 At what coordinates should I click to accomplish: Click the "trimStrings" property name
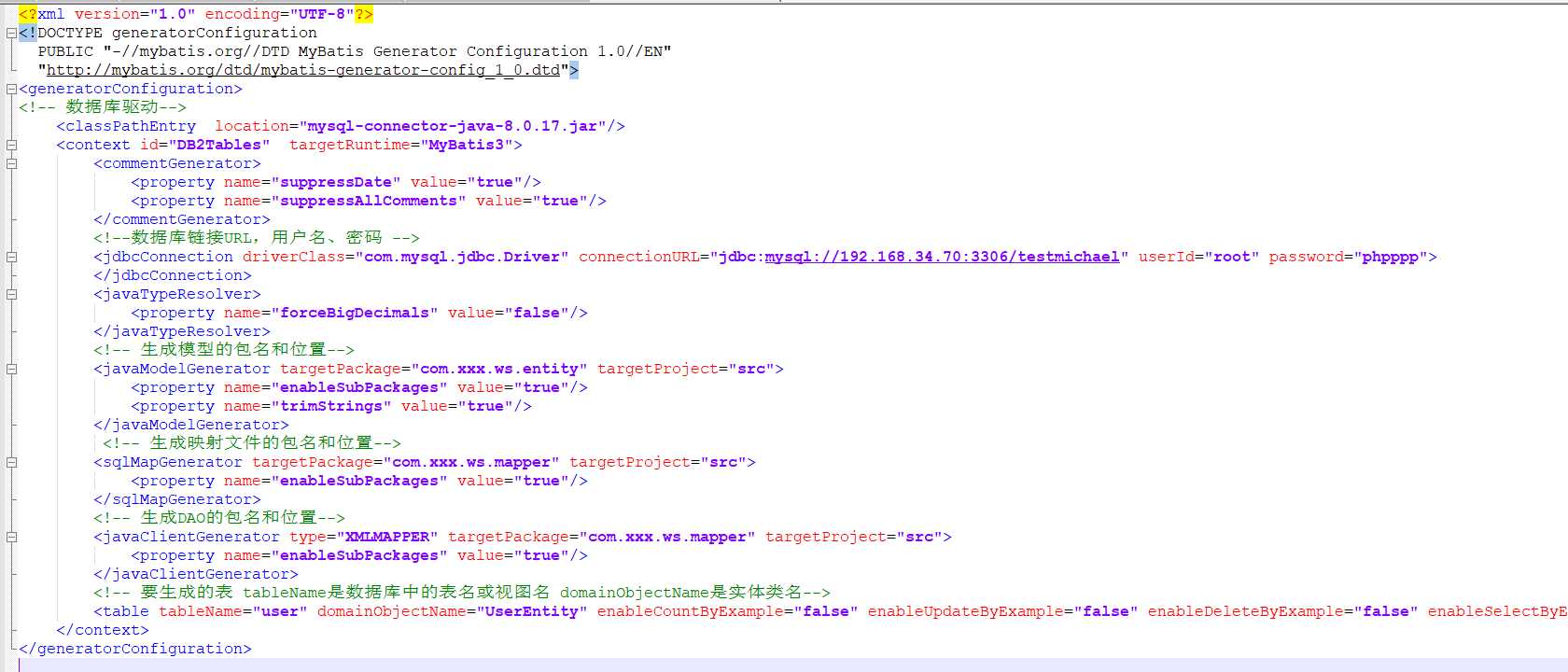(x=331, y=406)
